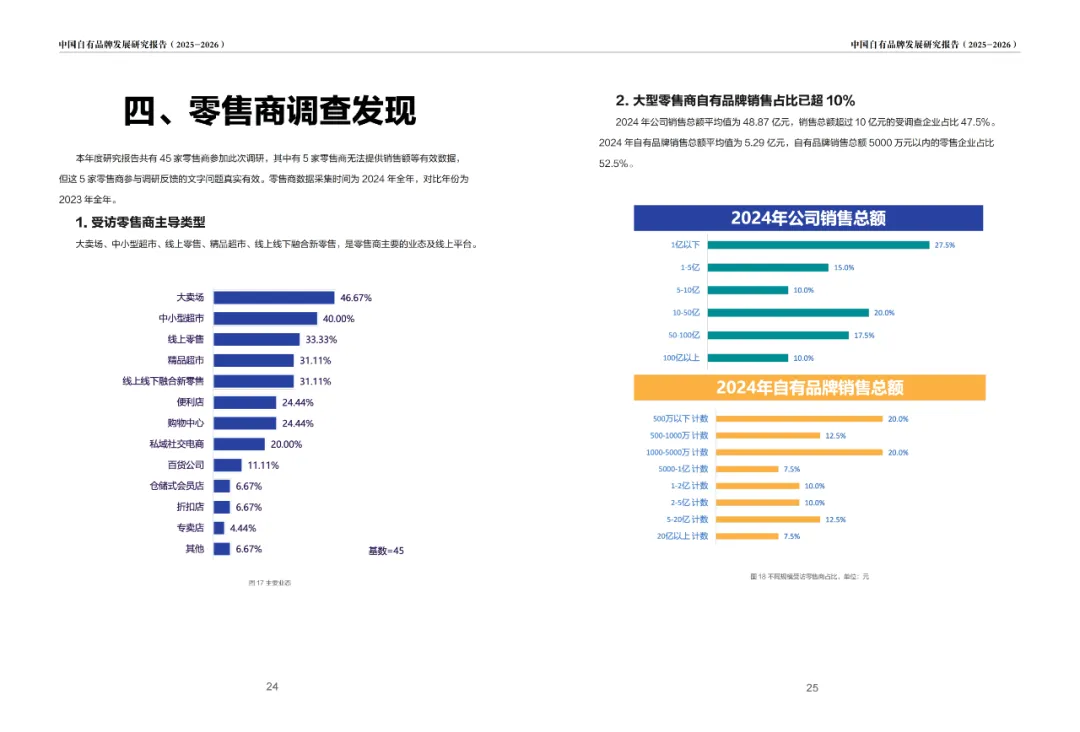Click the left page header report title

142,45
